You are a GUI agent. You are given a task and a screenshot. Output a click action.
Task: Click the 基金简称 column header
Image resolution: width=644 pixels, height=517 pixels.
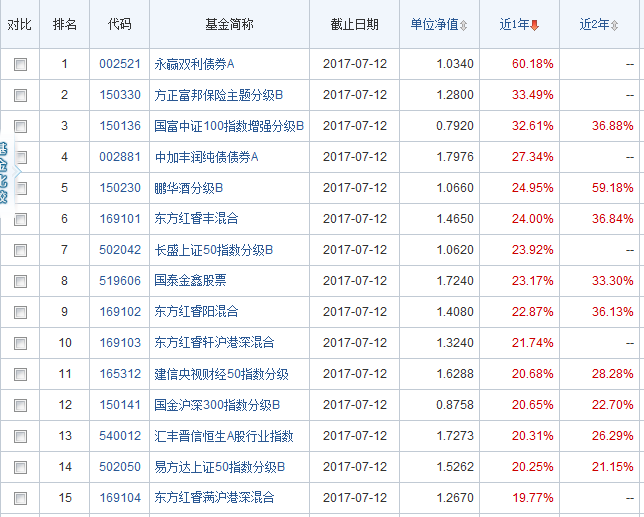227,24
